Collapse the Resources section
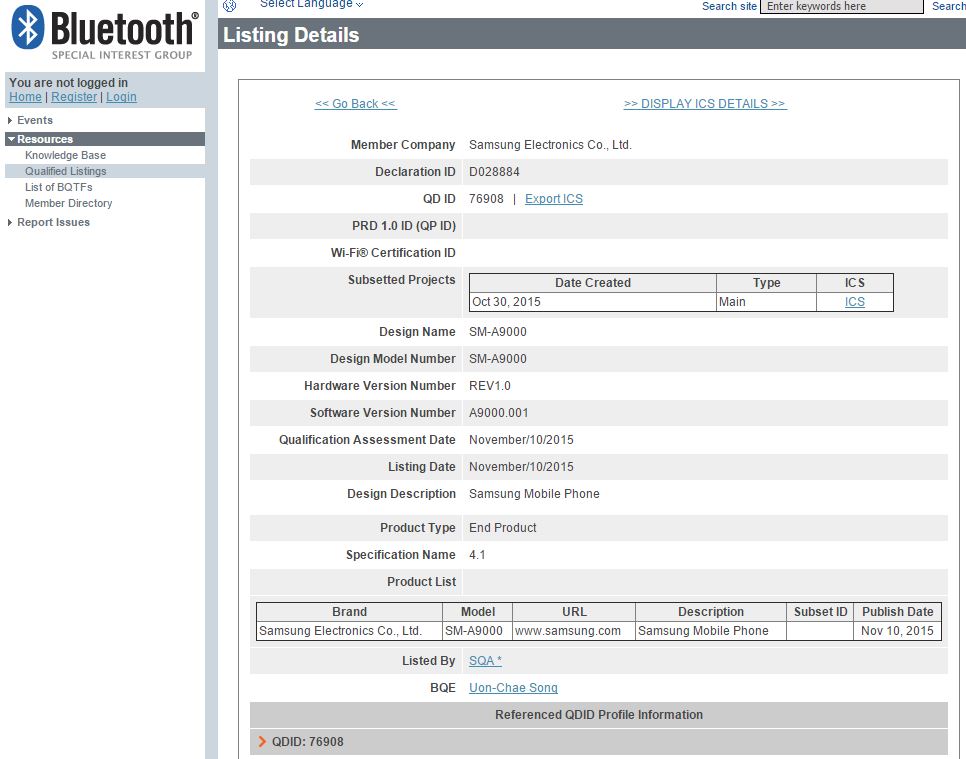 [44, 139]
